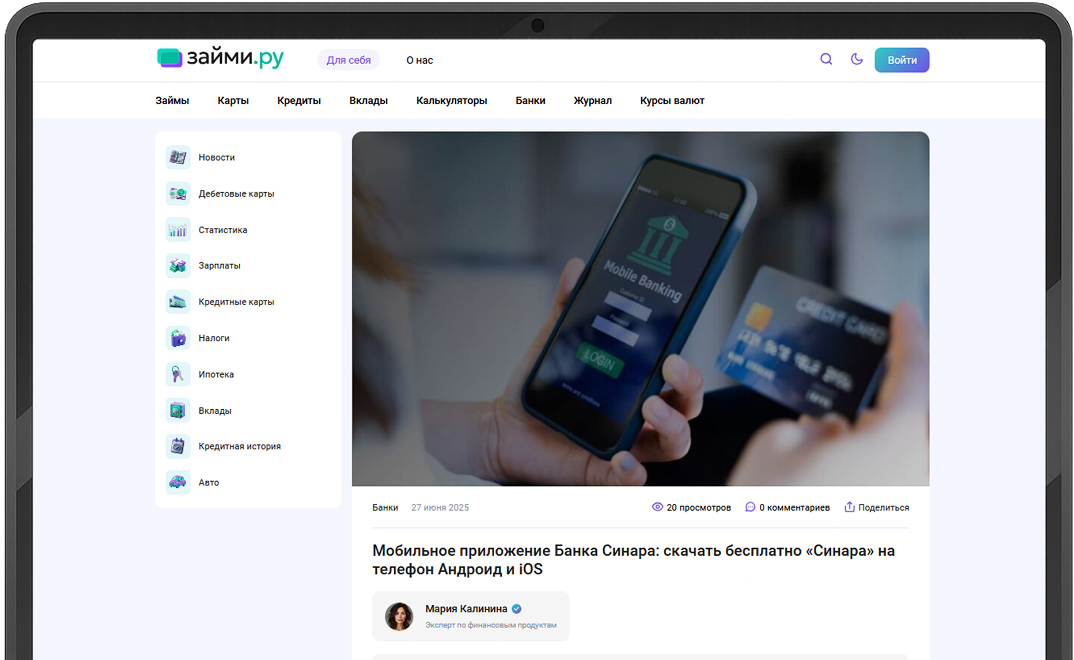Viewport: 1074px width, 660px height.
Task: Select the Дебетовые карты sidebar icon
Action: 178,194
